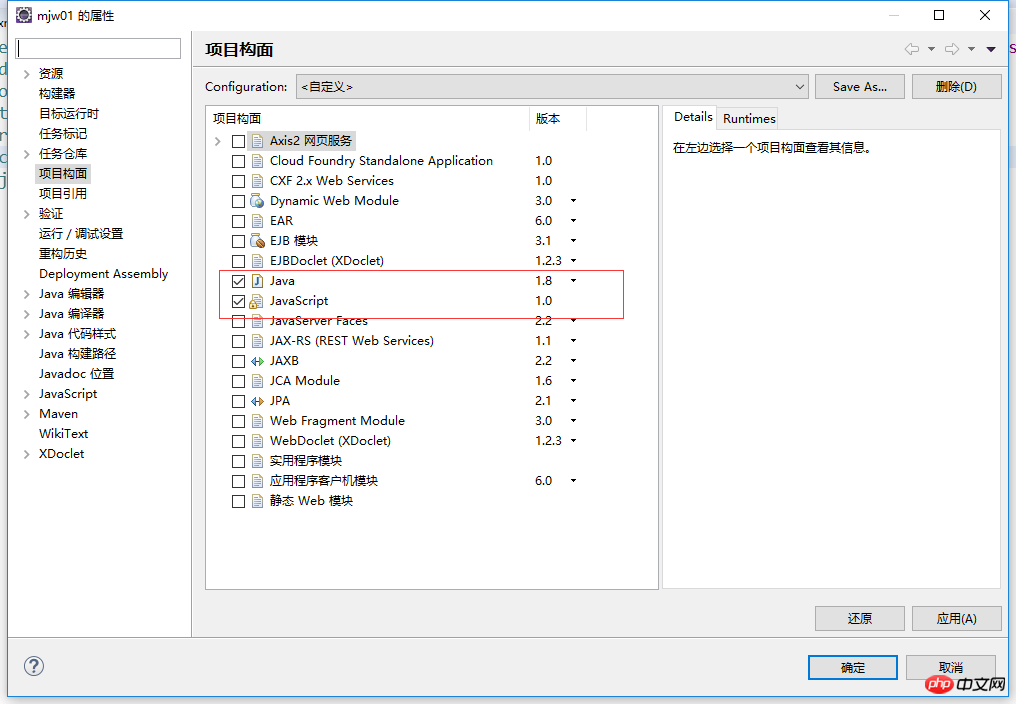Expand the Java 编辑器 tree node

[27, 294]
